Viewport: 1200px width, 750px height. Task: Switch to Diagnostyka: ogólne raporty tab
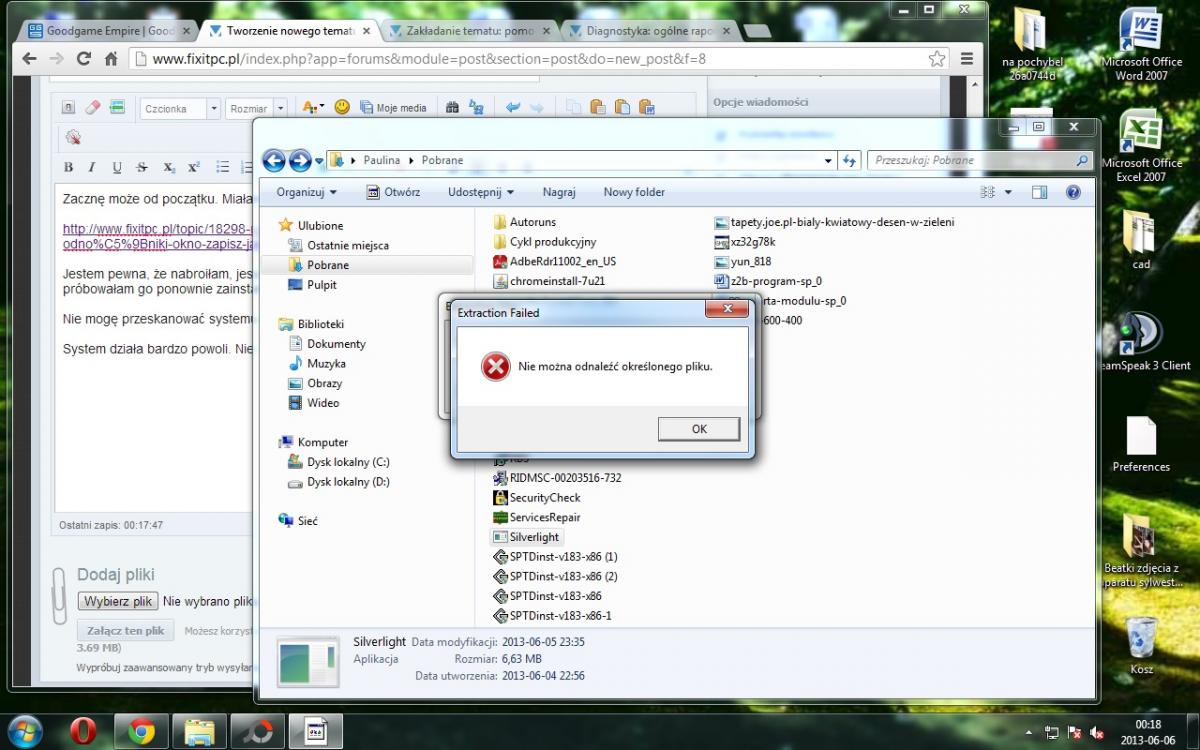[x=650, y=31]
